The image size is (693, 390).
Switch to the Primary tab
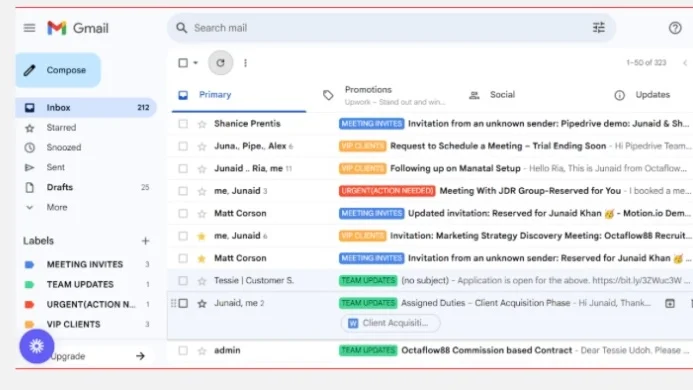click(x=239, y=95)
